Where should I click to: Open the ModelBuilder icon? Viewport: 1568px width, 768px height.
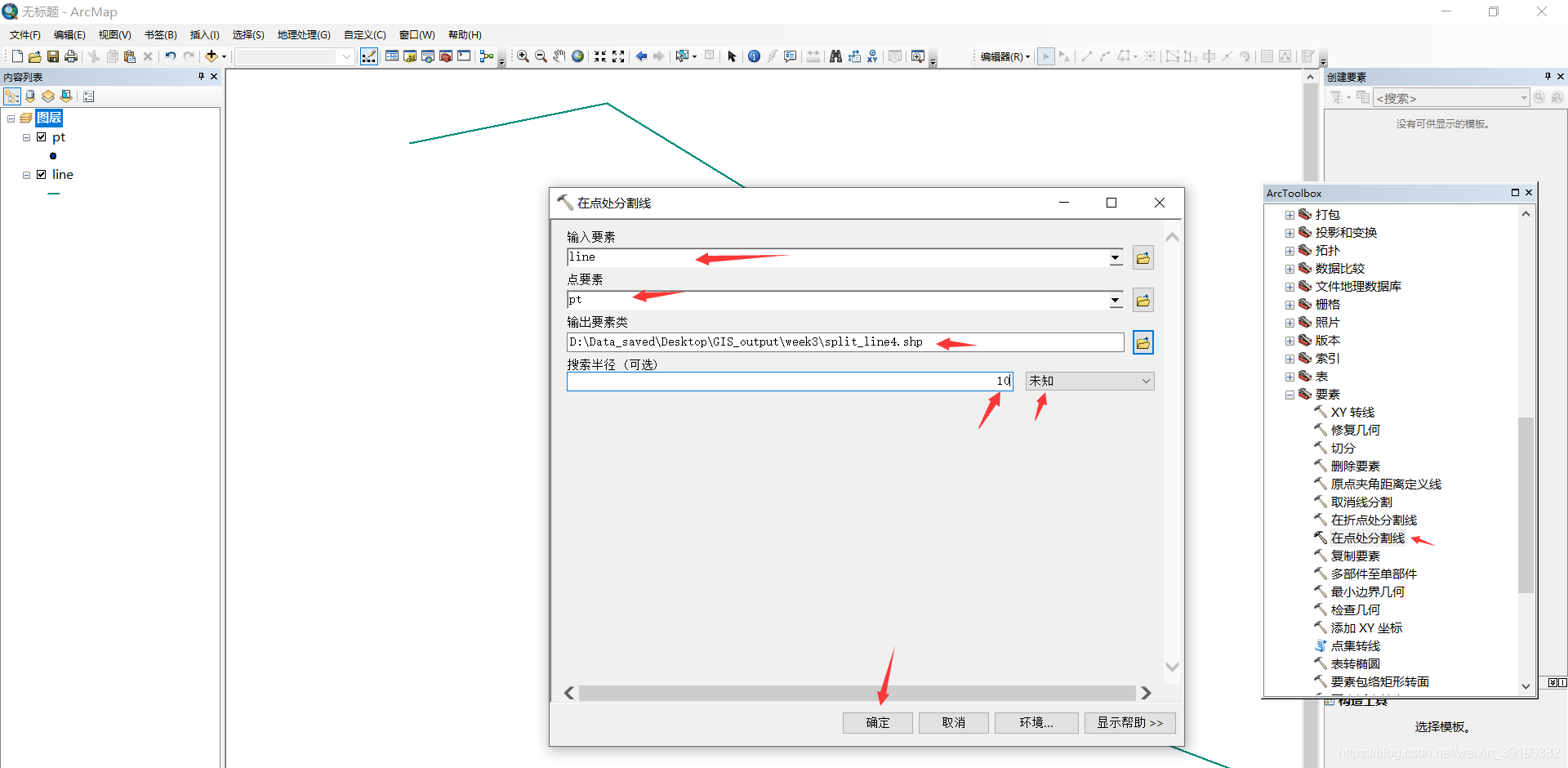click(487, 56)
